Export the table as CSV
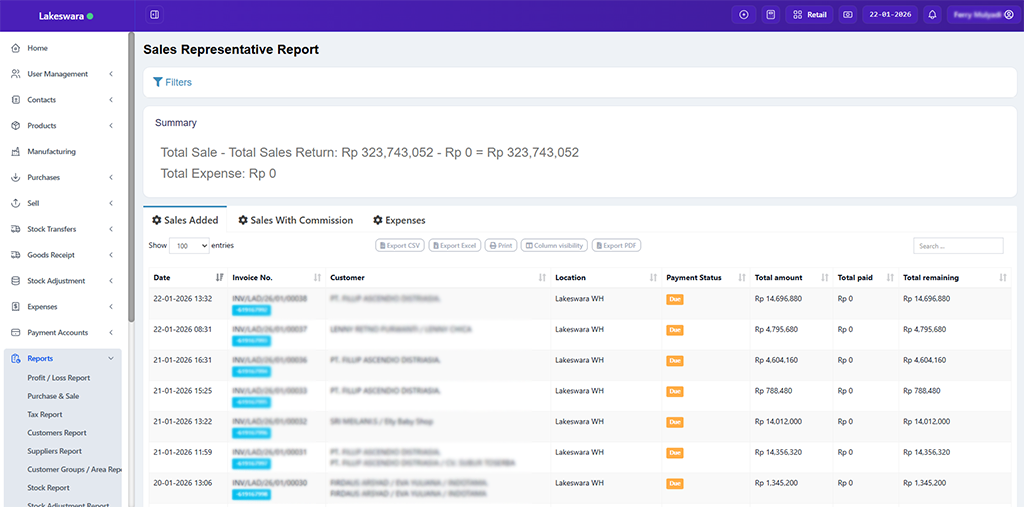 click(x=399, y=245)
